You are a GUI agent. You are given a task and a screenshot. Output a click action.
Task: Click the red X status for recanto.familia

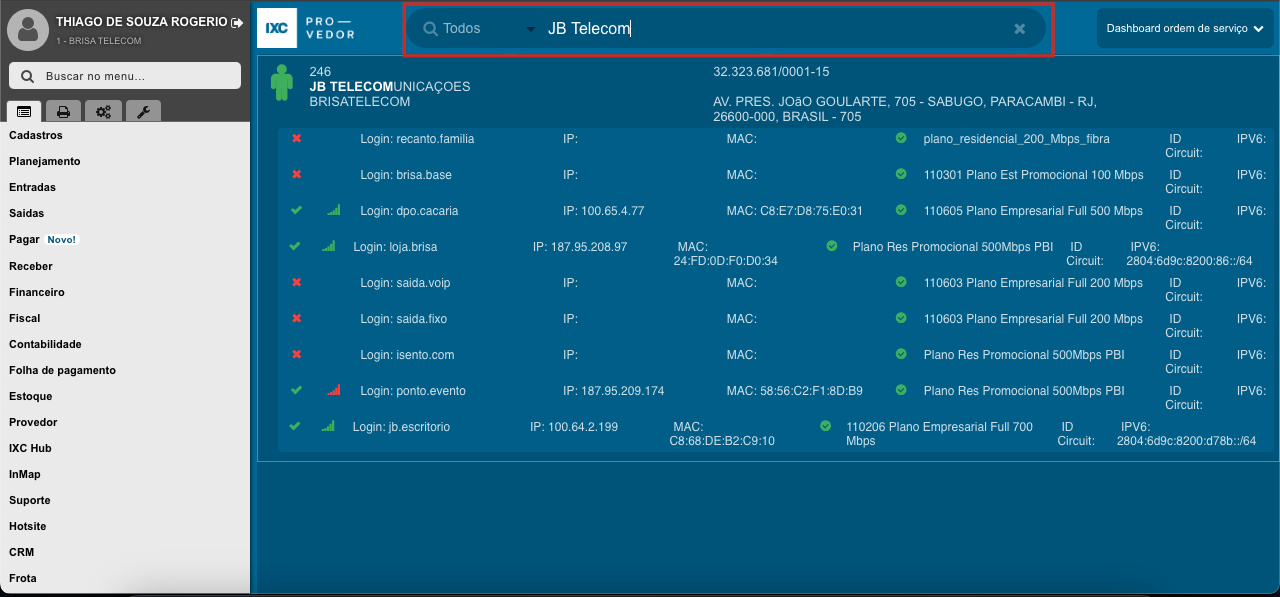[x=296, y=139]
